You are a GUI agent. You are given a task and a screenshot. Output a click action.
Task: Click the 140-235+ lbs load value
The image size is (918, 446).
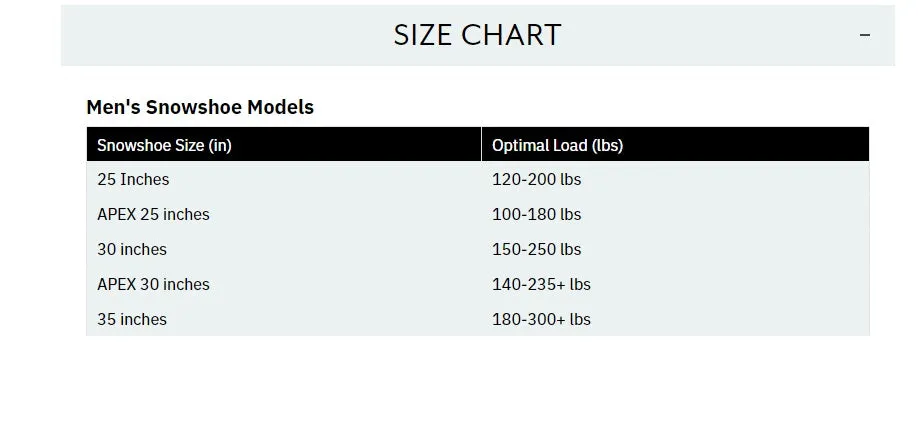point(541,285)
